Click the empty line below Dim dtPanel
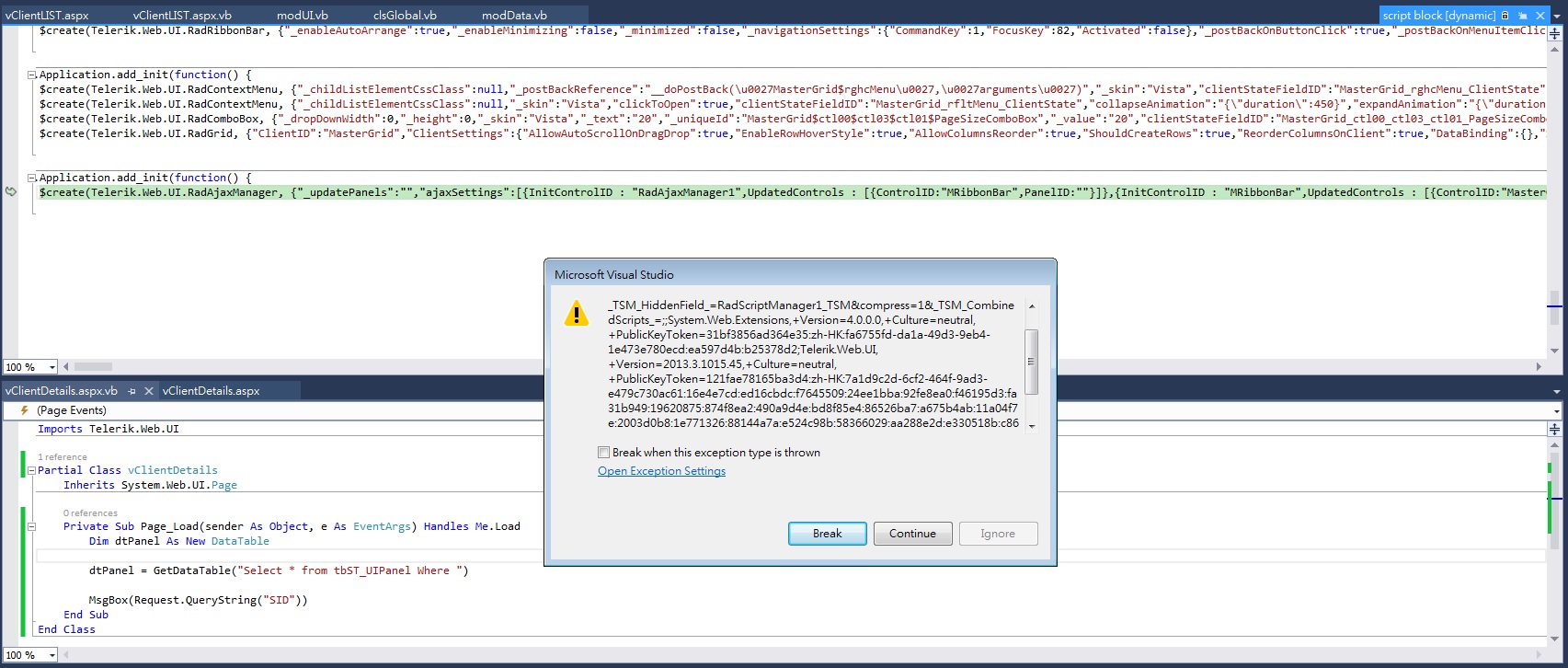1568x668 pixels. click(x=791, y=556)
